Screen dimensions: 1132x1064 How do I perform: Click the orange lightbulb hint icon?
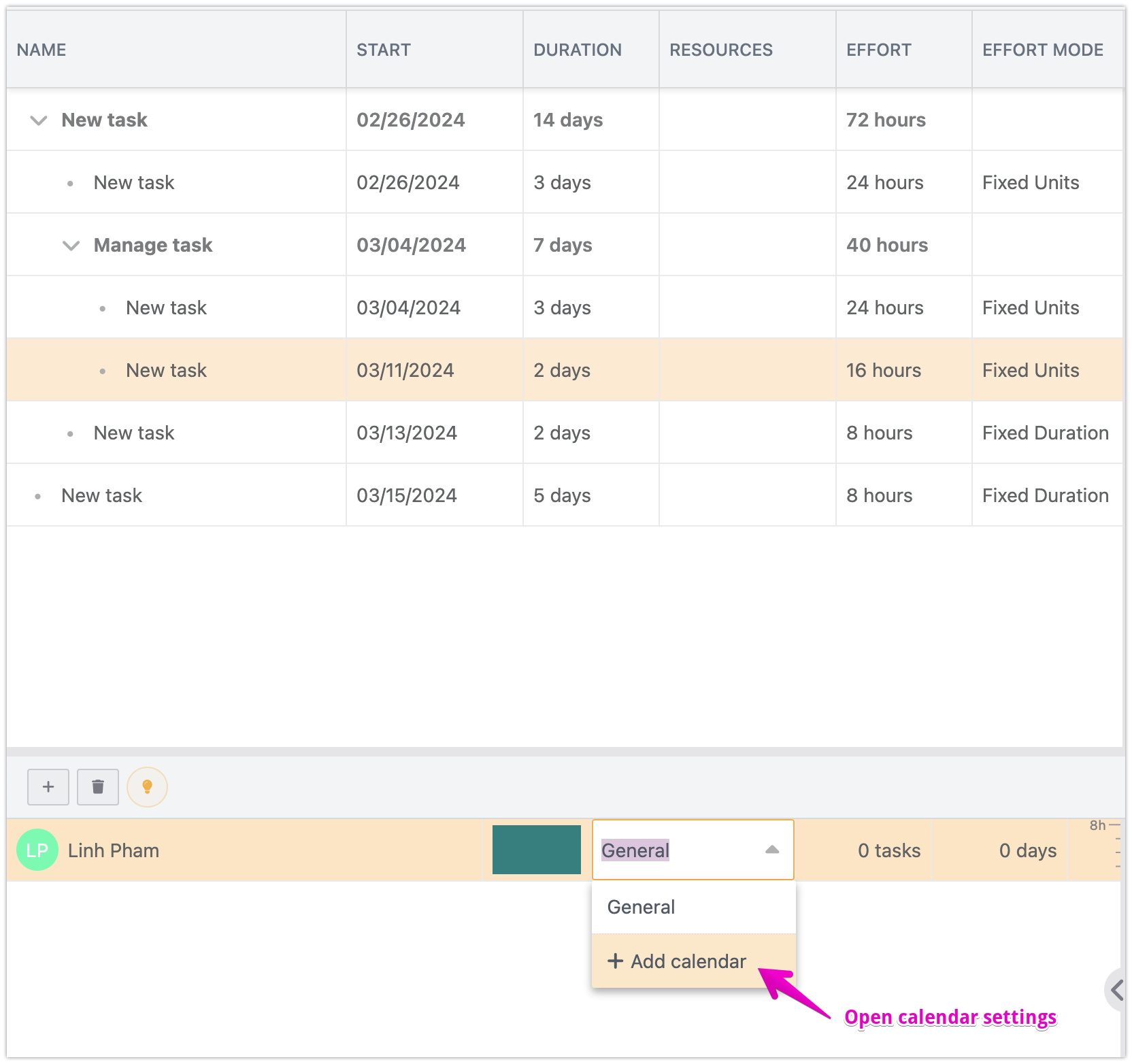(x=147, y=787)
